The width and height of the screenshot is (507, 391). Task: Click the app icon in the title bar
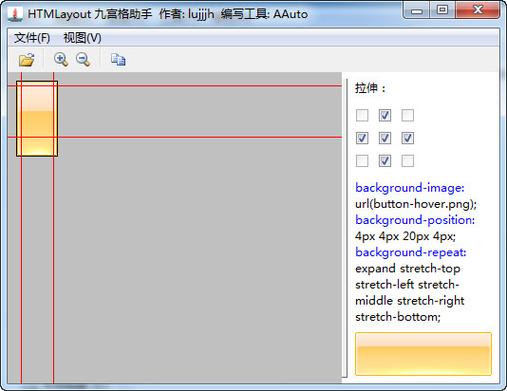15,14
